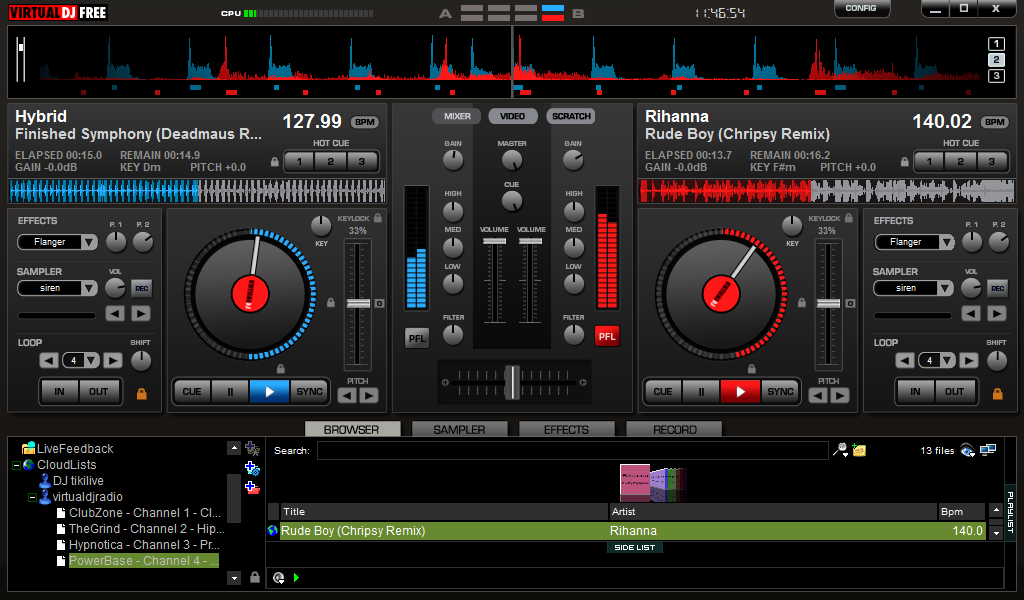Screen dimensions: 1024x600
Task: Double the loop length on left deck
Action: pos(112,360)
